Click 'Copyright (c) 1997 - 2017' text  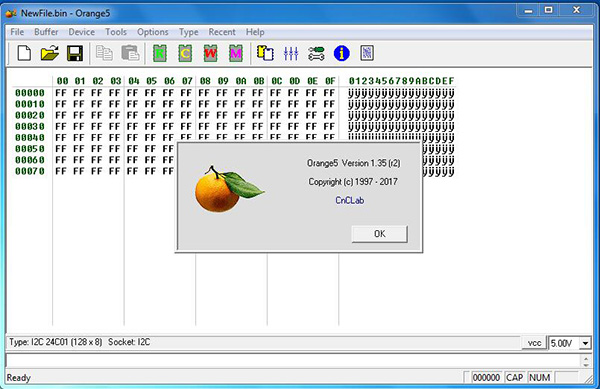click(x=353, y=182)
